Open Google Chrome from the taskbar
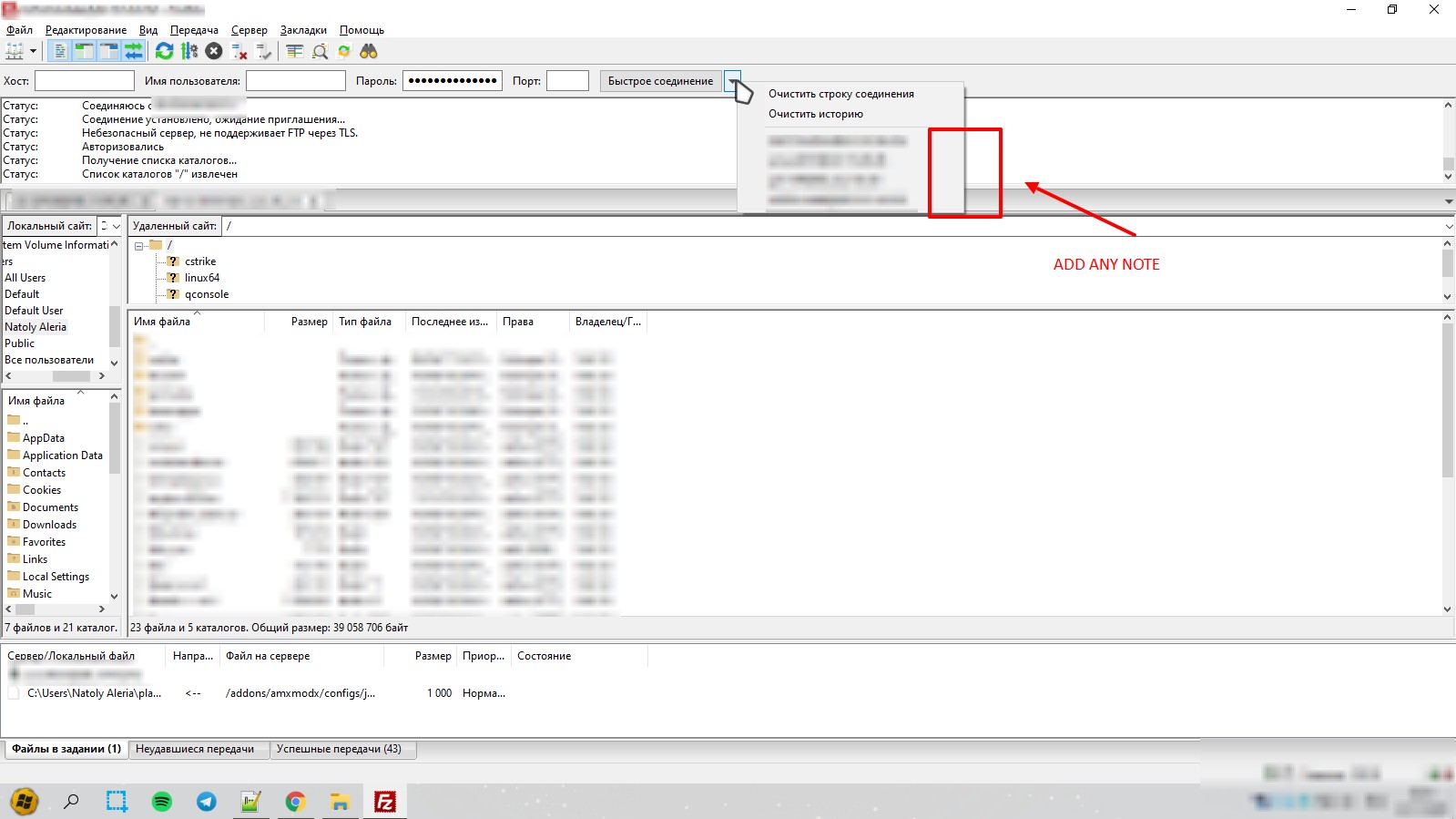 point(295,802)
